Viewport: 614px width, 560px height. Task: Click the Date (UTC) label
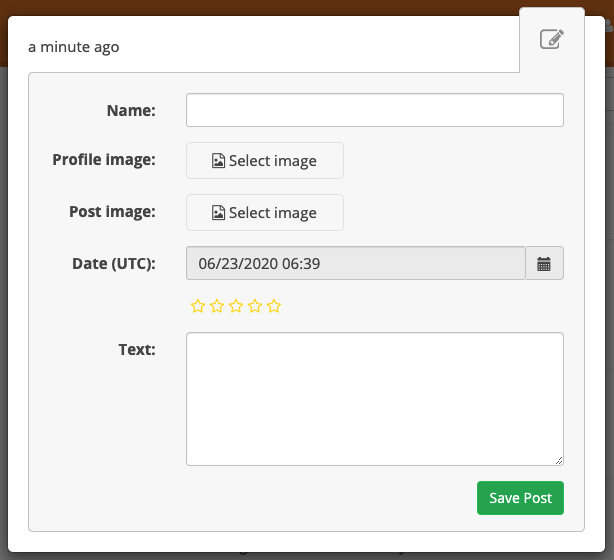[114, 264]
